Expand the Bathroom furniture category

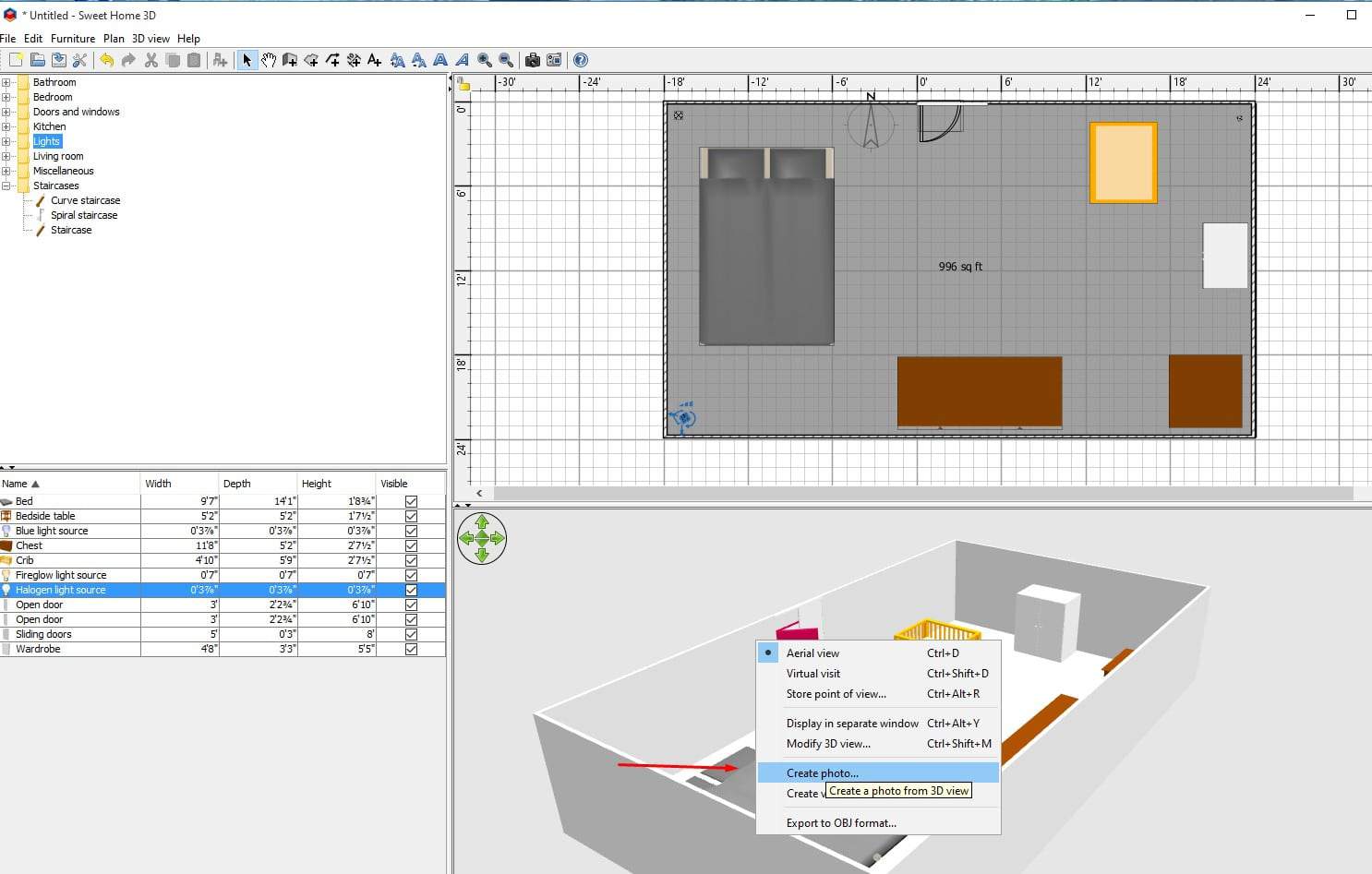(x=6, y=82)
